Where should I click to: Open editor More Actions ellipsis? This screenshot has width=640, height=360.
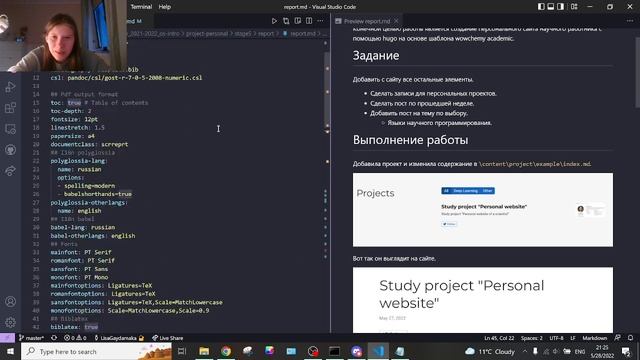(x=320, y=21)
